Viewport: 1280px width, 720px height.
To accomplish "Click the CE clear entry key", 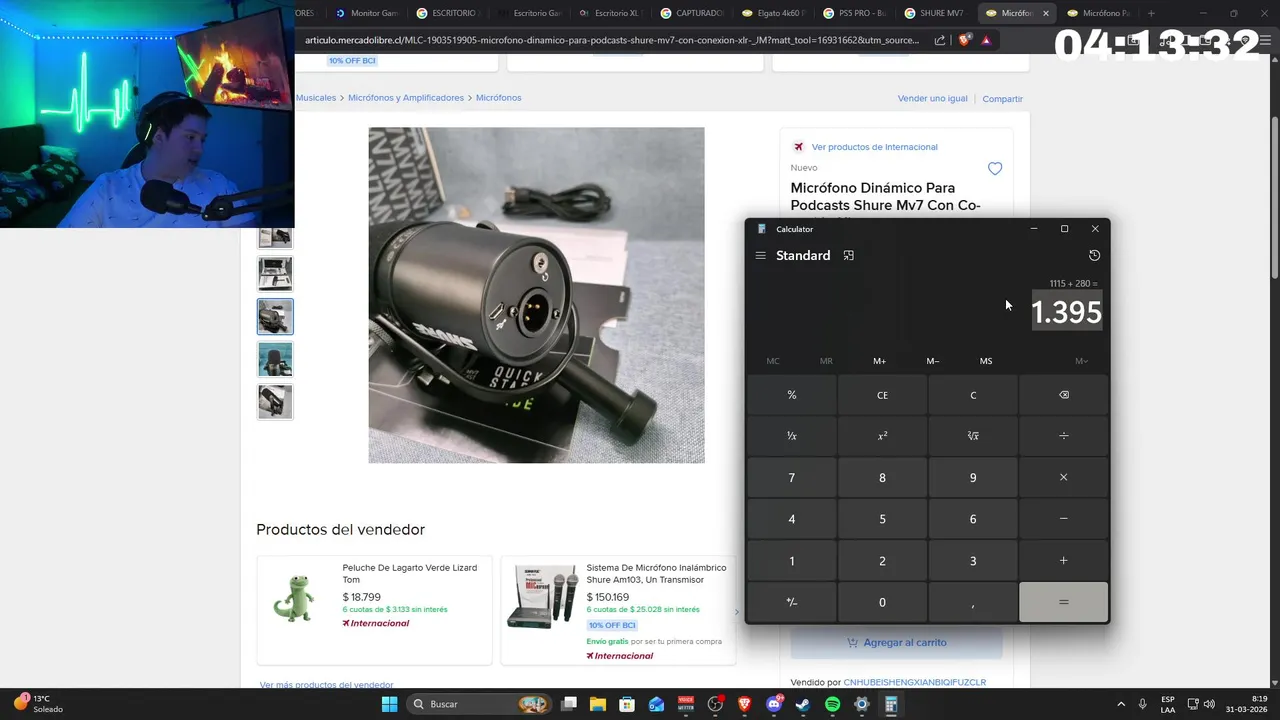I will [882, 395].
